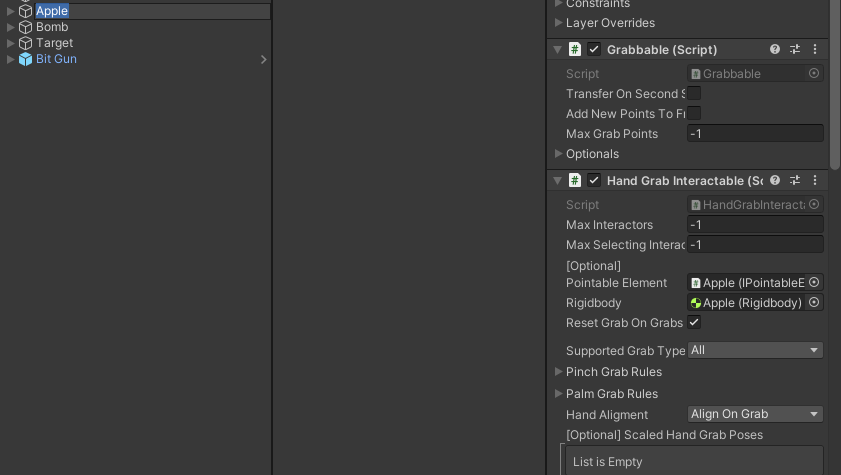The image size is (841, 475).
Task: Click the Max Grab Points label
Action: [x=612, y=133]
